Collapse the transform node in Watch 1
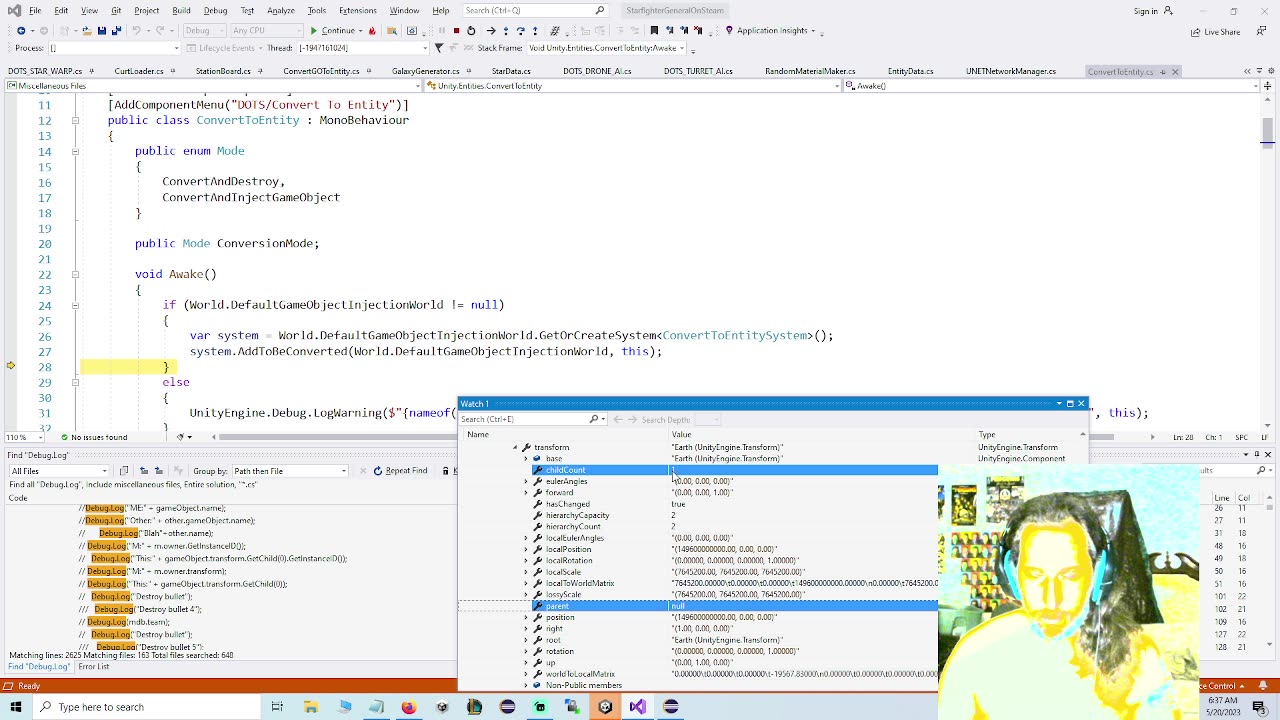 tap(515, 448)
